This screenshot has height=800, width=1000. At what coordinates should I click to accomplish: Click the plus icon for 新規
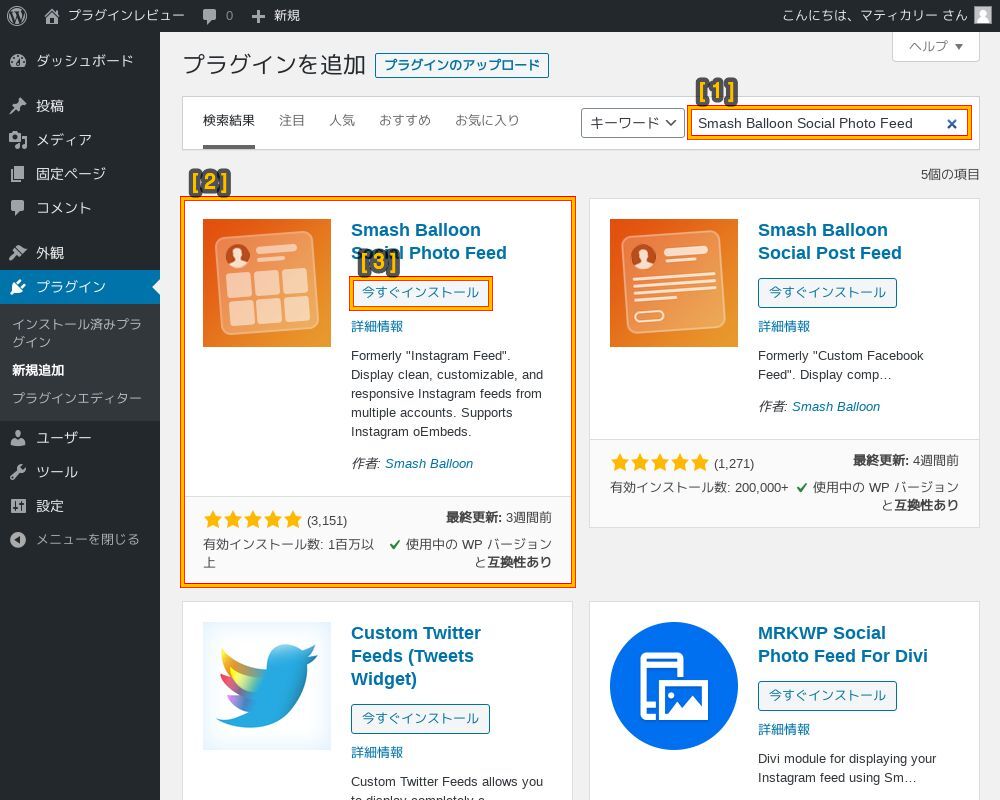coord(258,16)
